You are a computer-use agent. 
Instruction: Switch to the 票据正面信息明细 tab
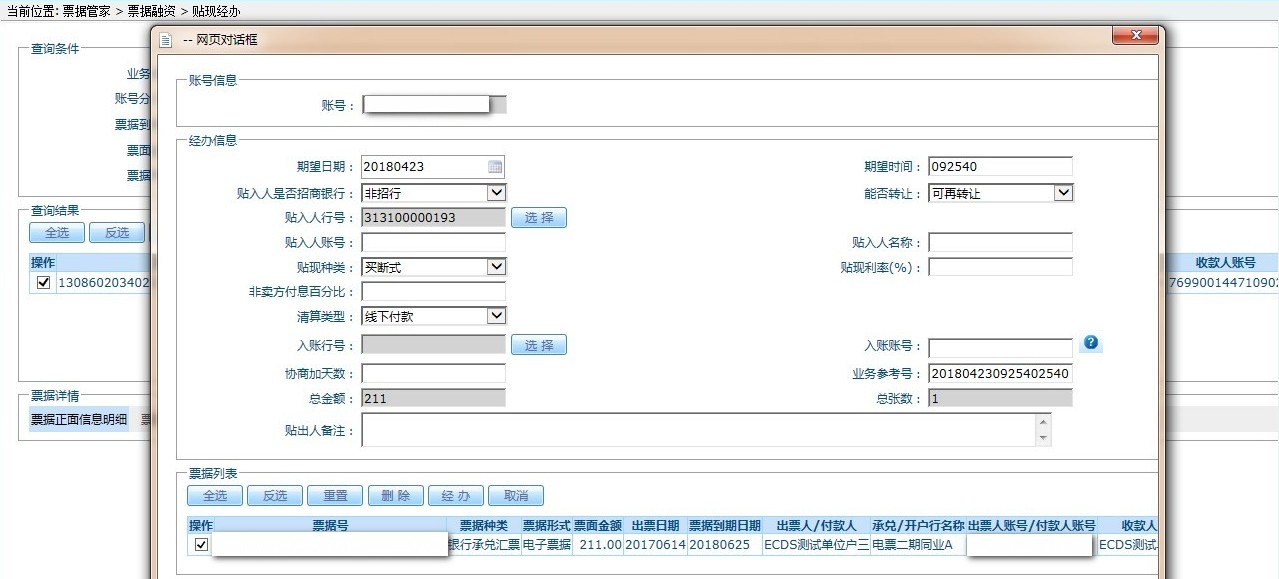tap(79, 420)
